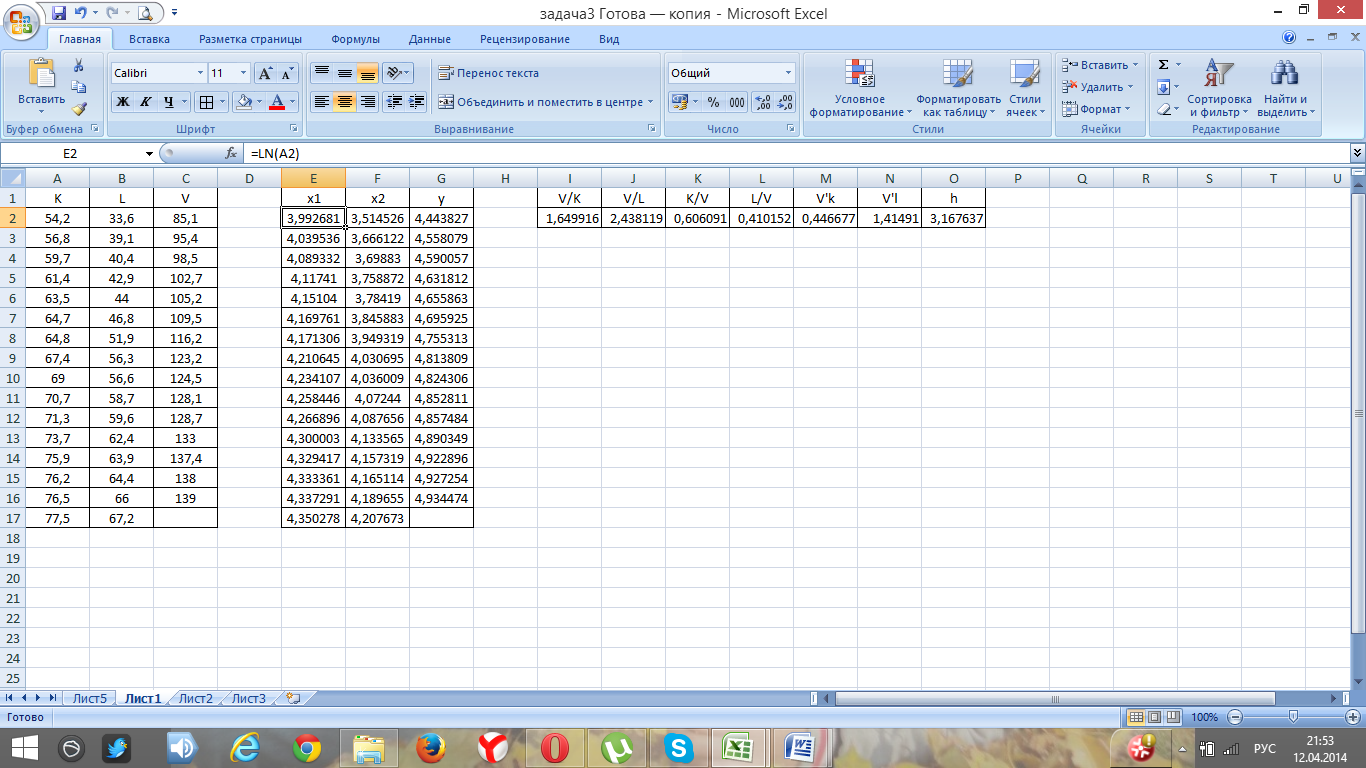This screenshot has height=768, width=1366.
Task: Click the Paste clipboard icon
Action: coord(41,74)
